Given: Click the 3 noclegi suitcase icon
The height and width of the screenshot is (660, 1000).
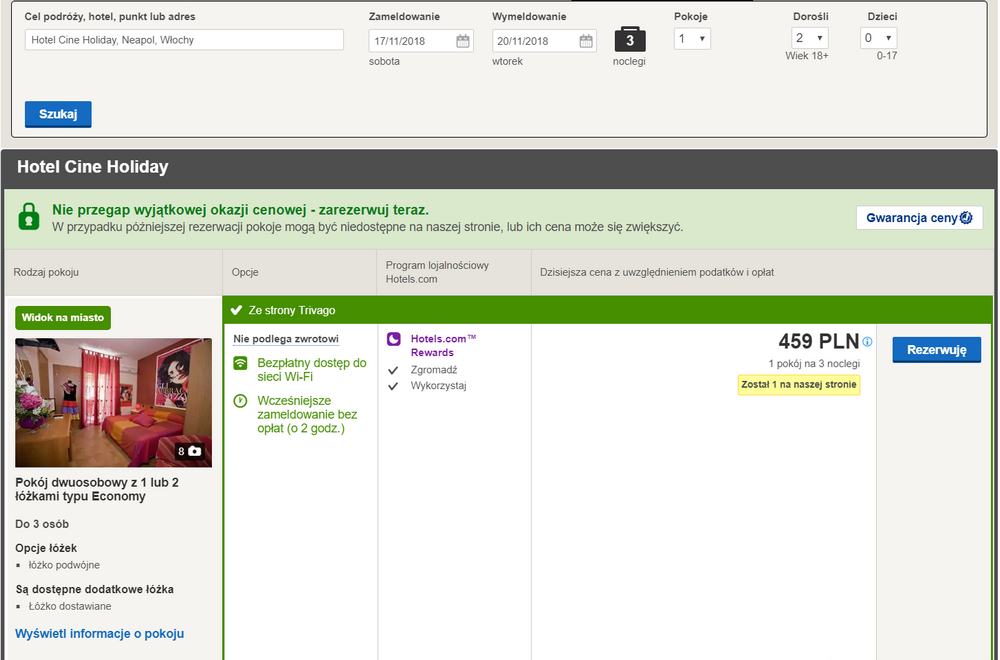Looking at the screenshot, I should [629, 40].
